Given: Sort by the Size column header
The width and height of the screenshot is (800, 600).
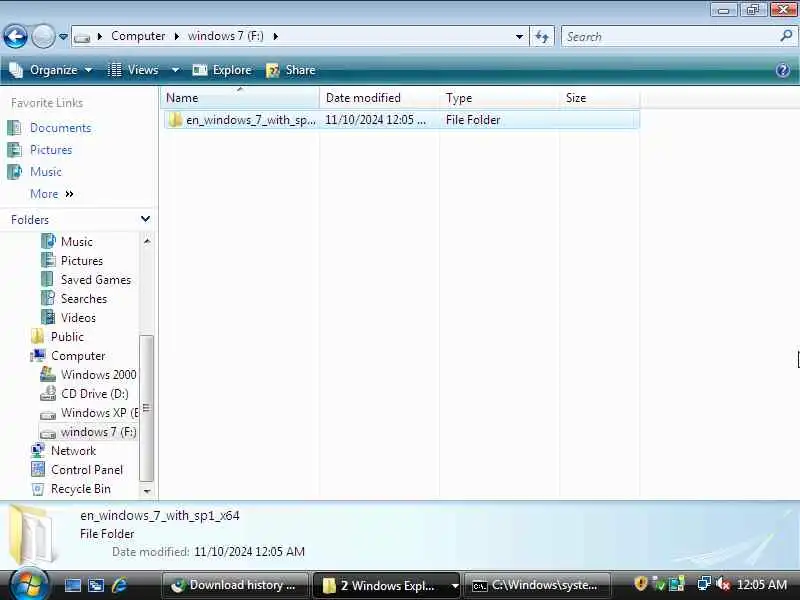Looking at the screenshot, I should tap(599, 98).
